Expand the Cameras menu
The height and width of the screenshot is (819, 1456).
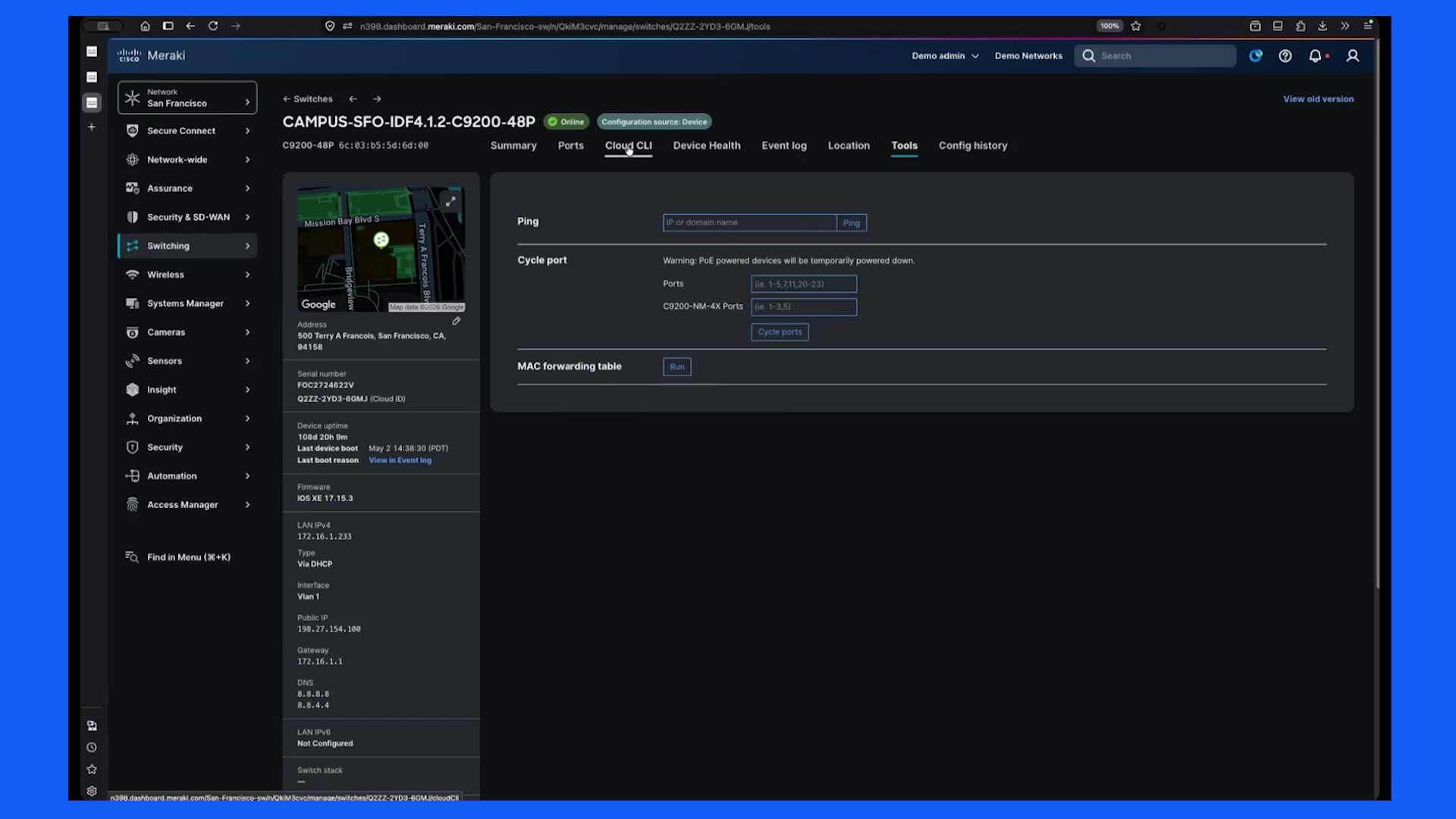pyautogui.click(x=187, y=332)
